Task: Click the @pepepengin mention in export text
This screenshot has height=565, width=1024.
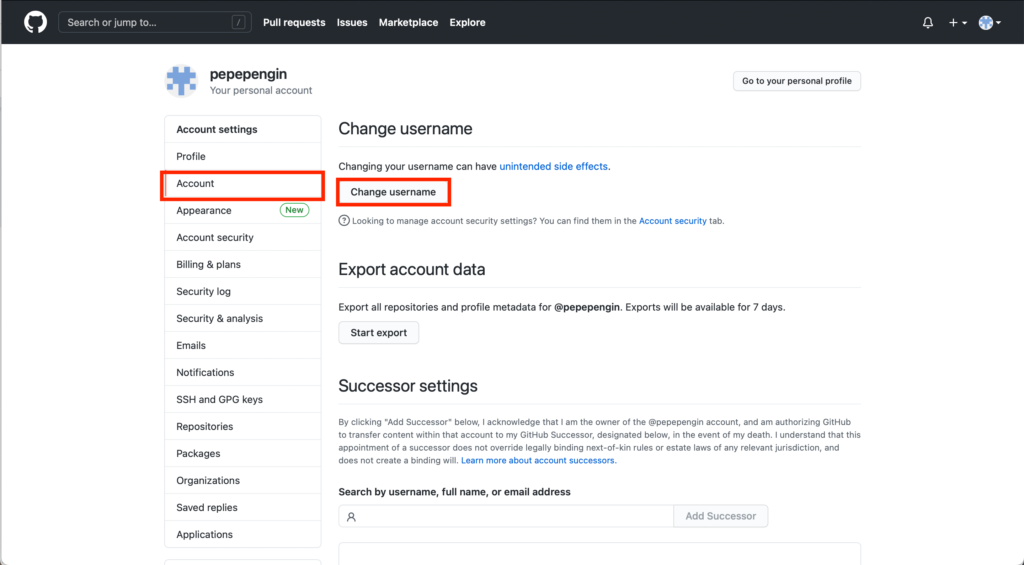Action: tap(586, 307)
